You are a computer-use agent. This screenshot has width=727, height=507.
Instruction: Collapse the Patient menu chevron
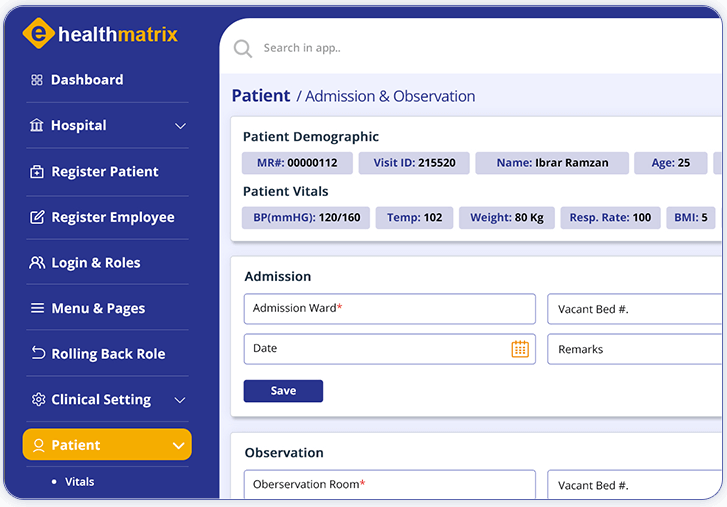coord(179,446)
